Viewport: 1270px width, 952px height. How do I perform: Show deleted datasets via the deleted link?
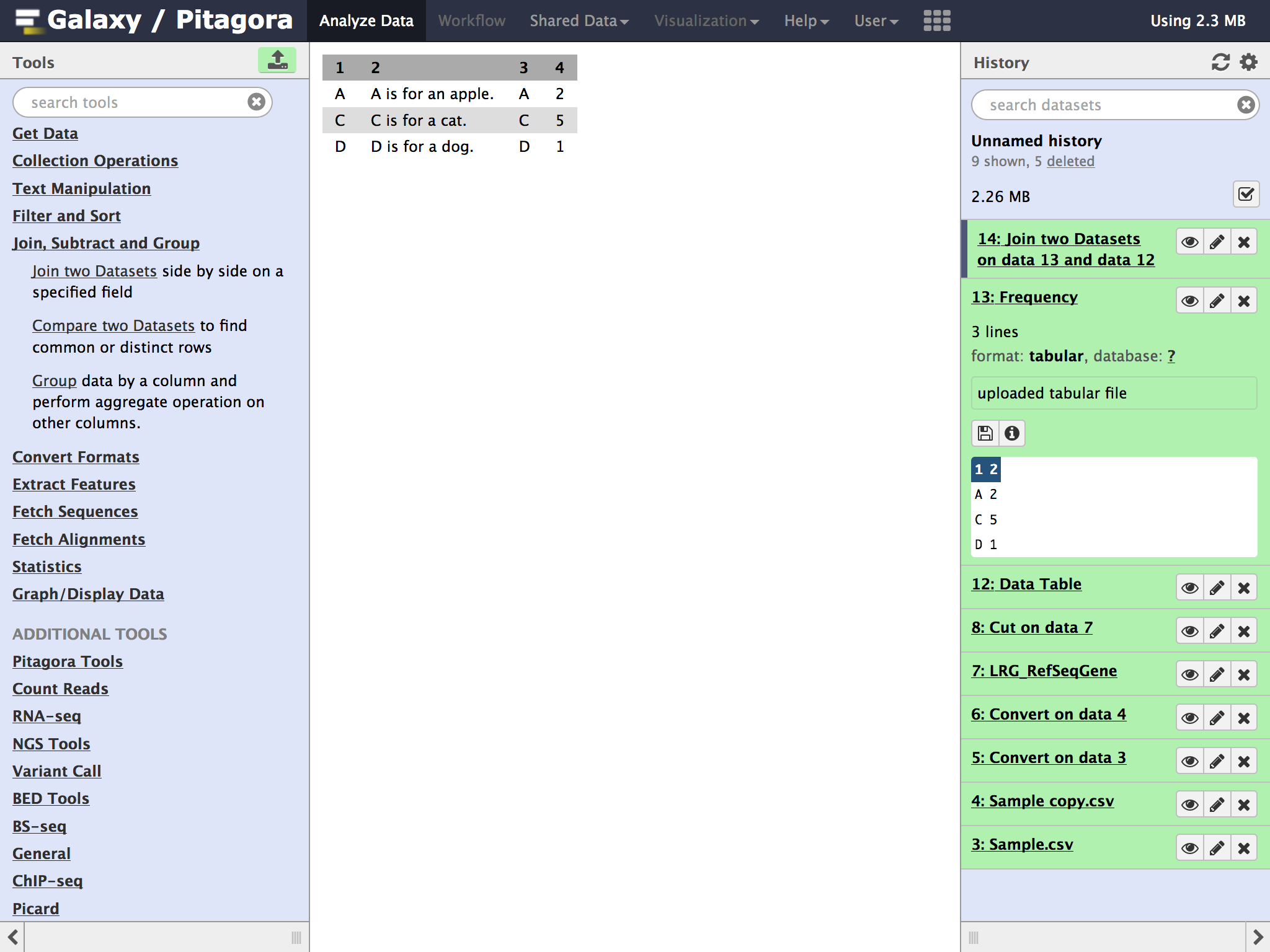point(1070,161)
